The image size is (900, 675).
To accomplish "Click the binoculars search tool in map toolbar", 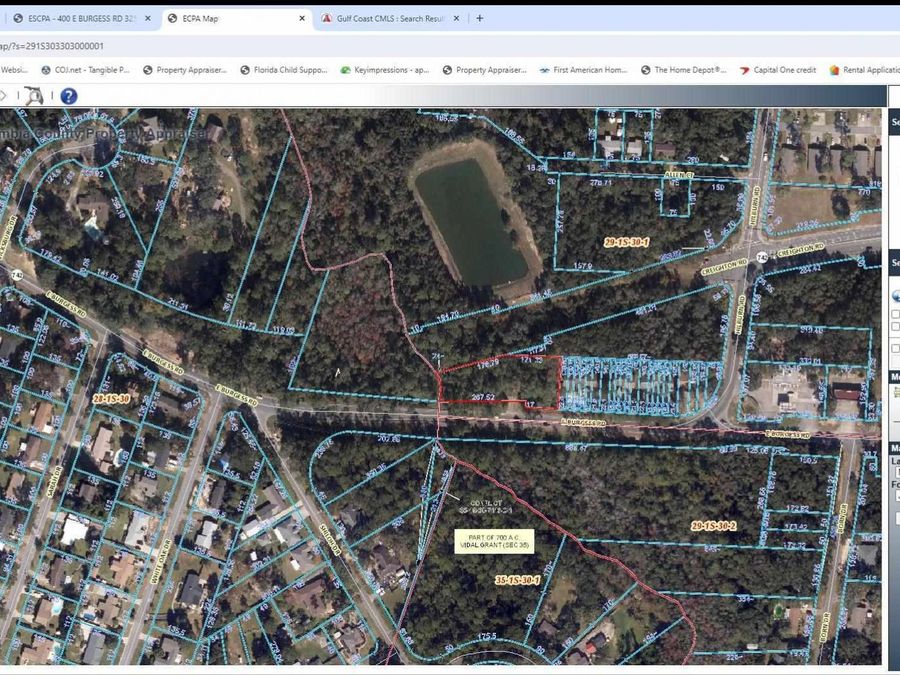I will pos(34,96).
